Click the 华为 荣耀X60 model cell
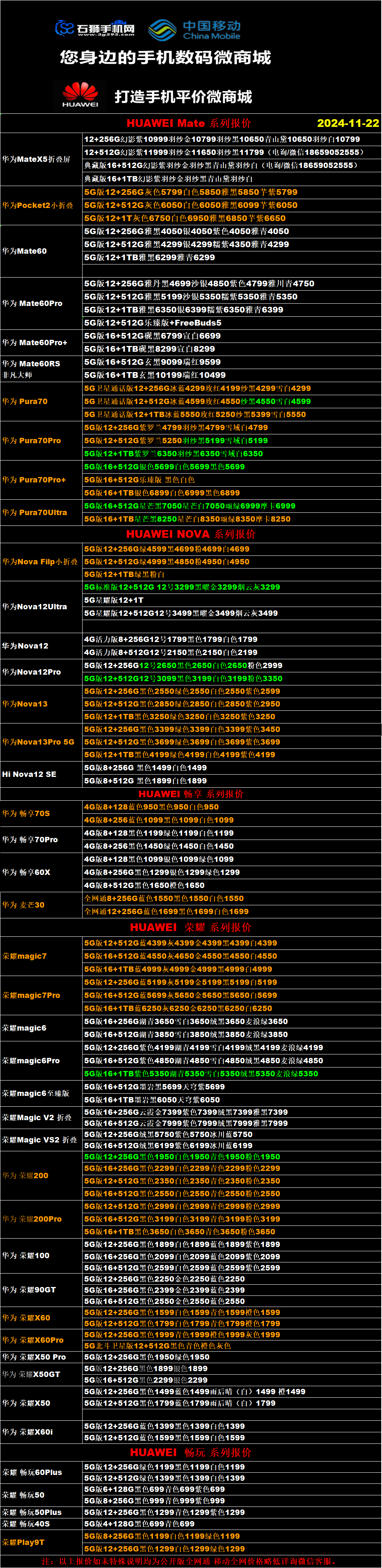This screenshot has height=1568, width=382. (x=41, y=1318)
